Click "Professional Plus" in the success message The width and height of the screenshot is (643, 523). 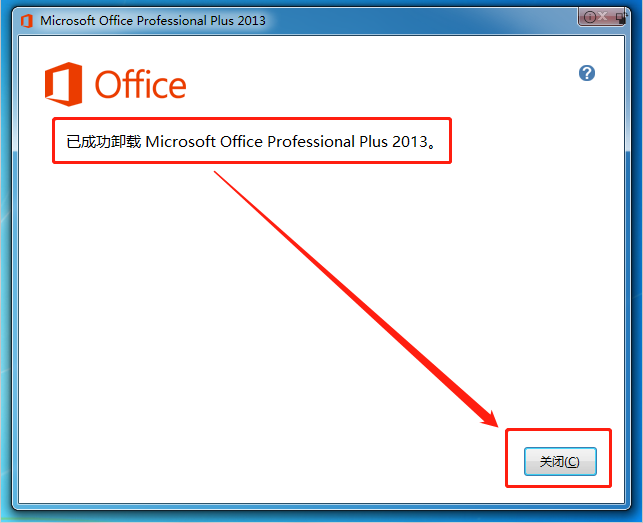click(327, 142)
